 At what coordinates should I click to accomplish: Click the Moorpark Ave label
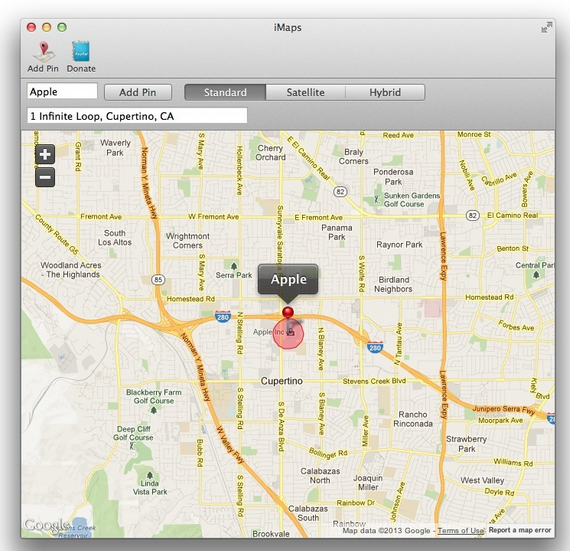click(501, 420)
